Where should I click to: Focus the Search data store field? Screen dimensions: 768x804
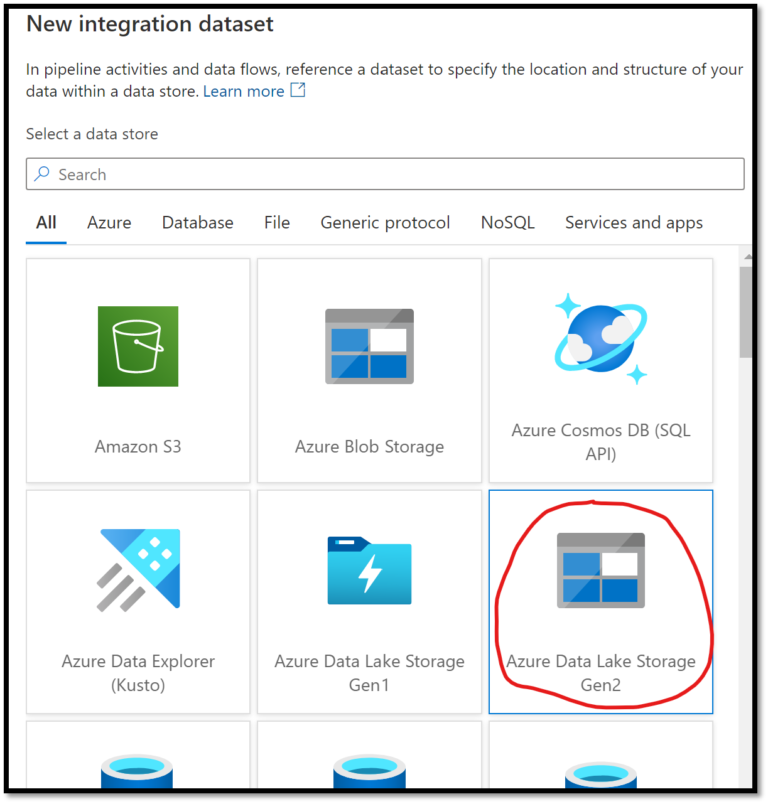385,174
